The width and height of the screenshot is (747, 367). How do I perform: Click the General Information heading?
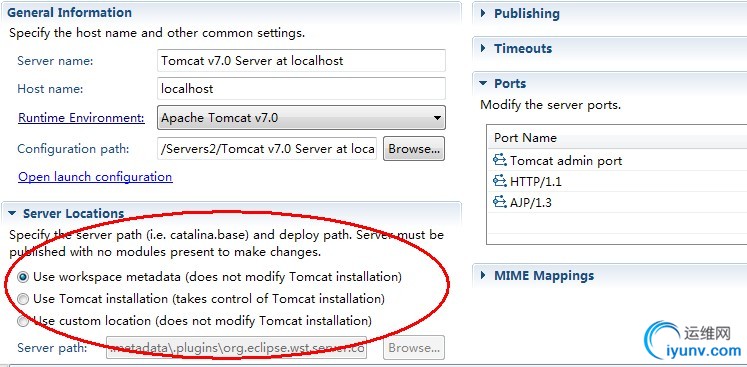coord(70,12)
